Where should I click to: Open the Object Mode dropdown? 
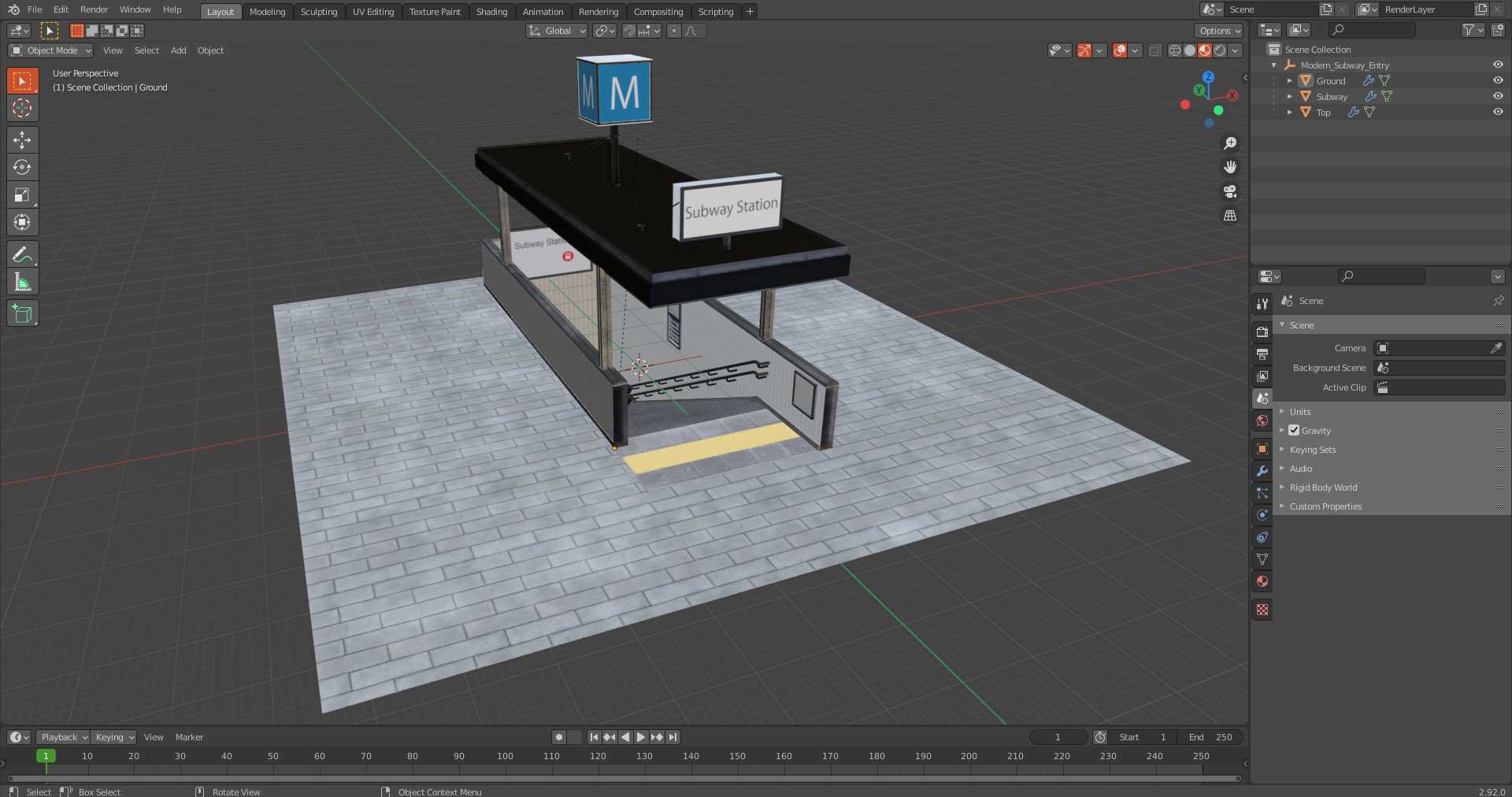tap(50, 50)
